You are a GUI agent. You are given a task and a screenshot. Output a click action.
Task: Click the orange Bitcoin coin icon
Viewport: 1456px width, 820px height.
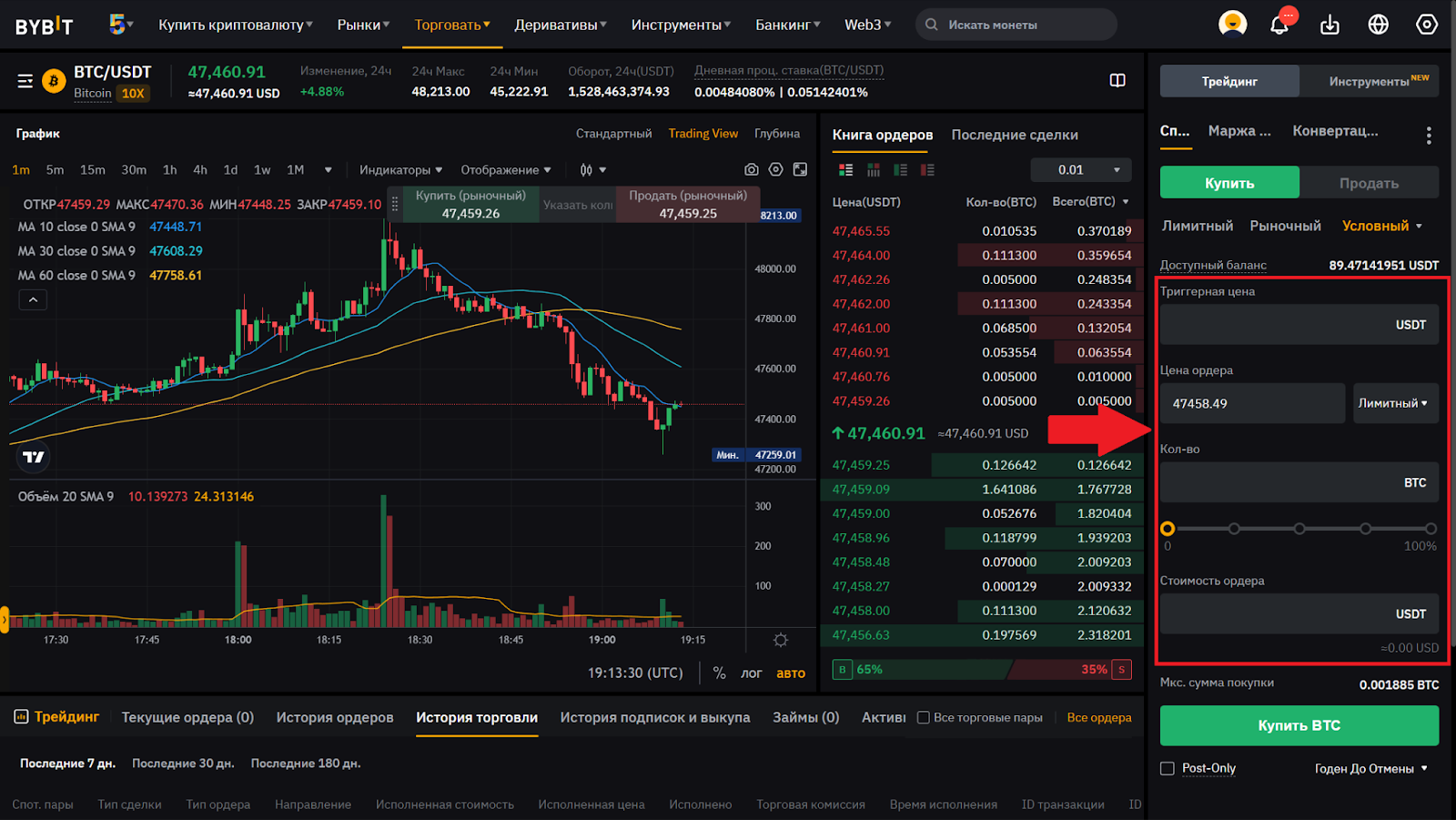[54, 82]
